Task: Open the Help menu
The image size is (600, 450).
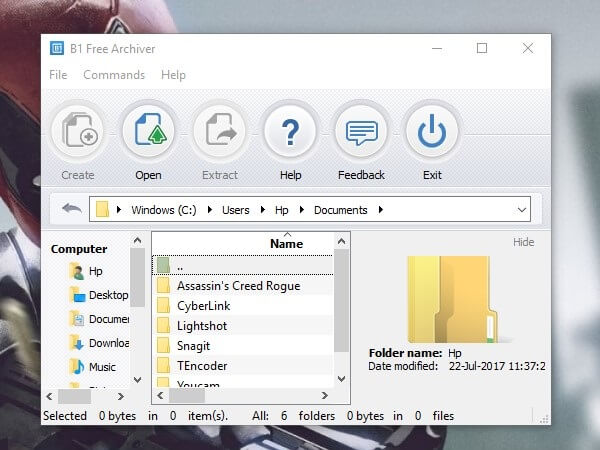Action: tap(173, 75)
